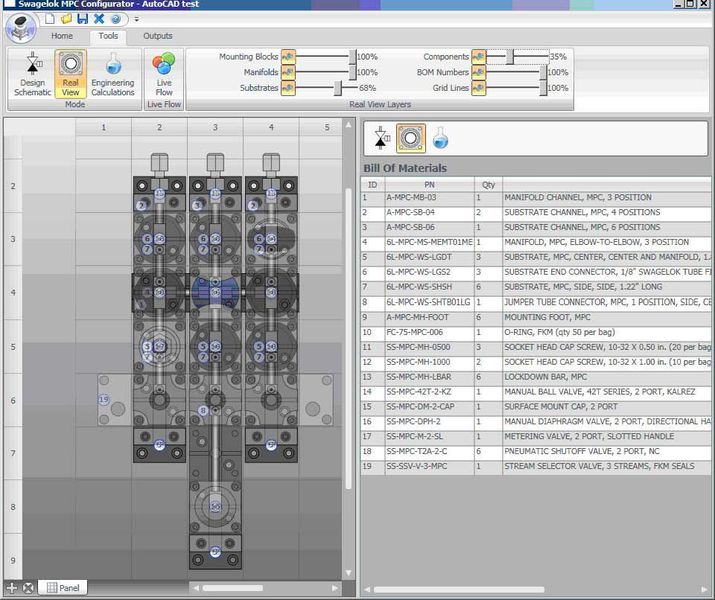Image resolution: width=715 pixels, height=600 pixels.
Task: Remove panel with circled X icon
Action: [x=28, y=588]
